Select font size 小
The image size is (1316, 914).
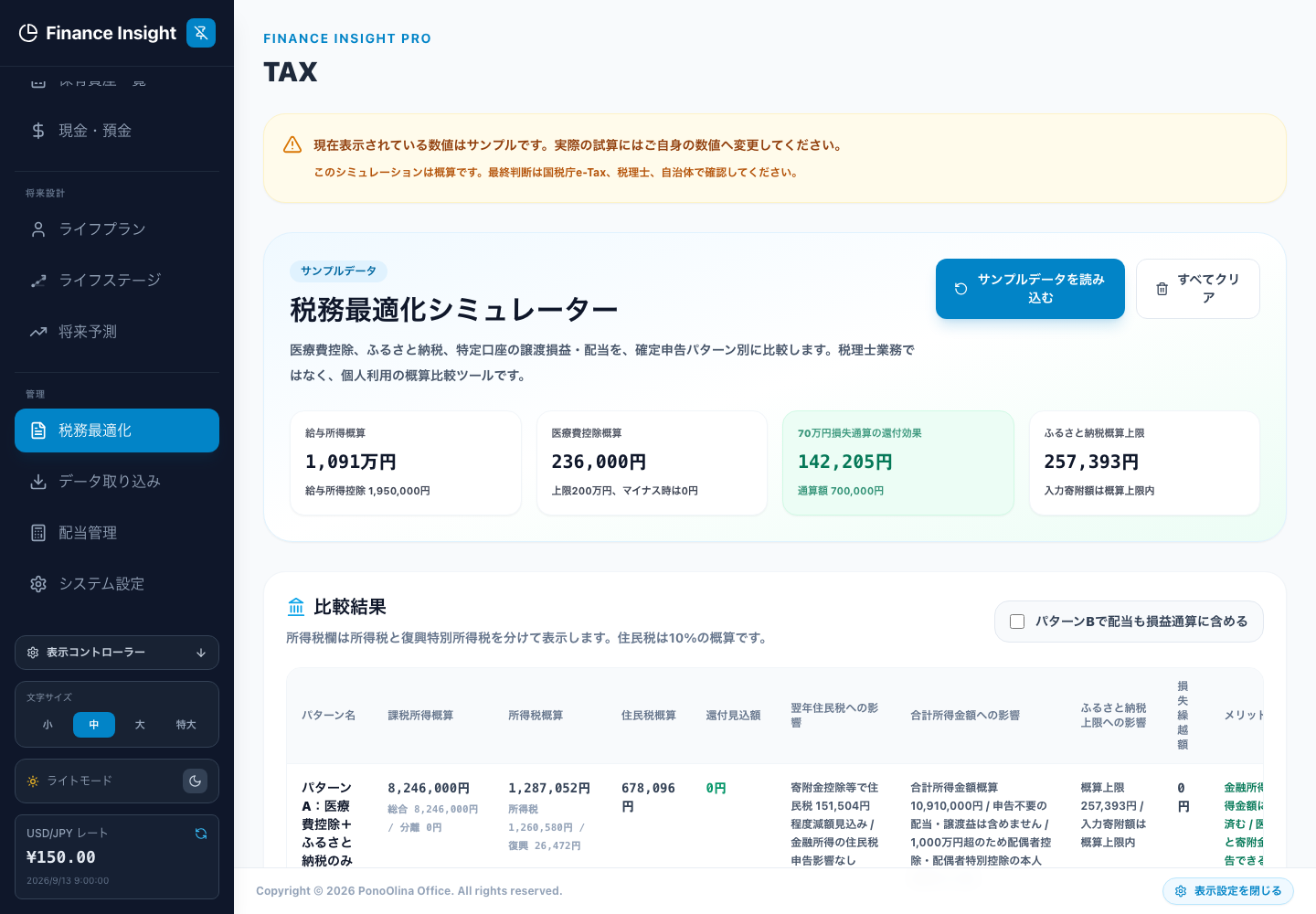pyautogui.click(x=48, y=725)
